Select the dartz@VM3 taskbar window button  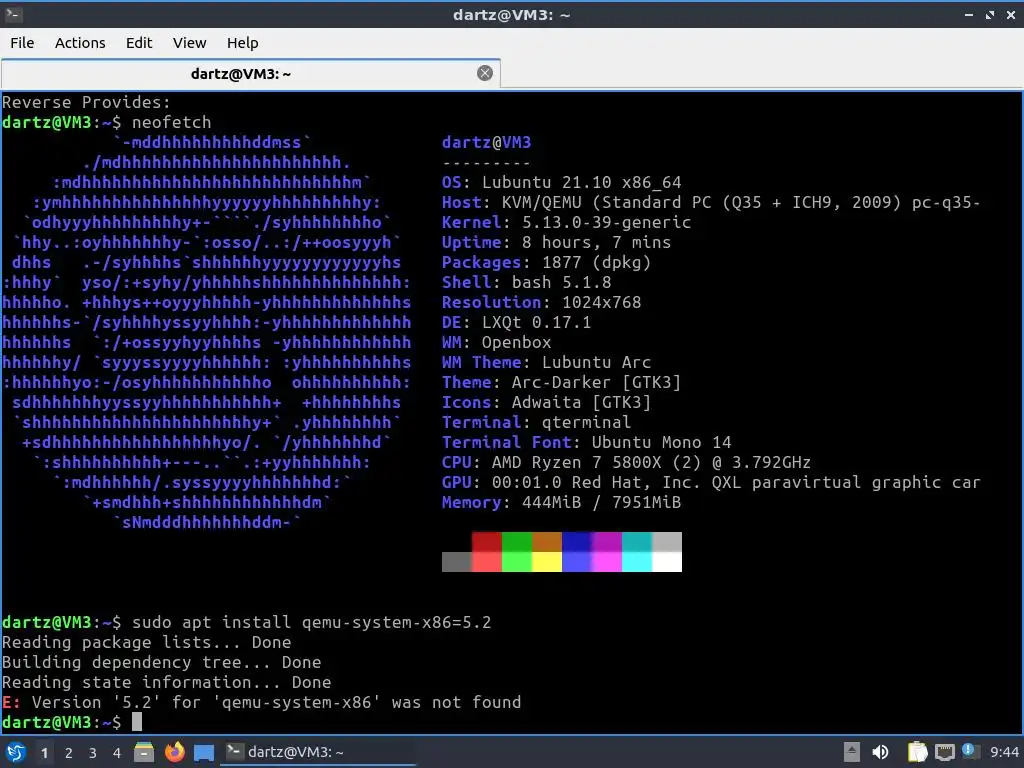(x=318, y=752)
